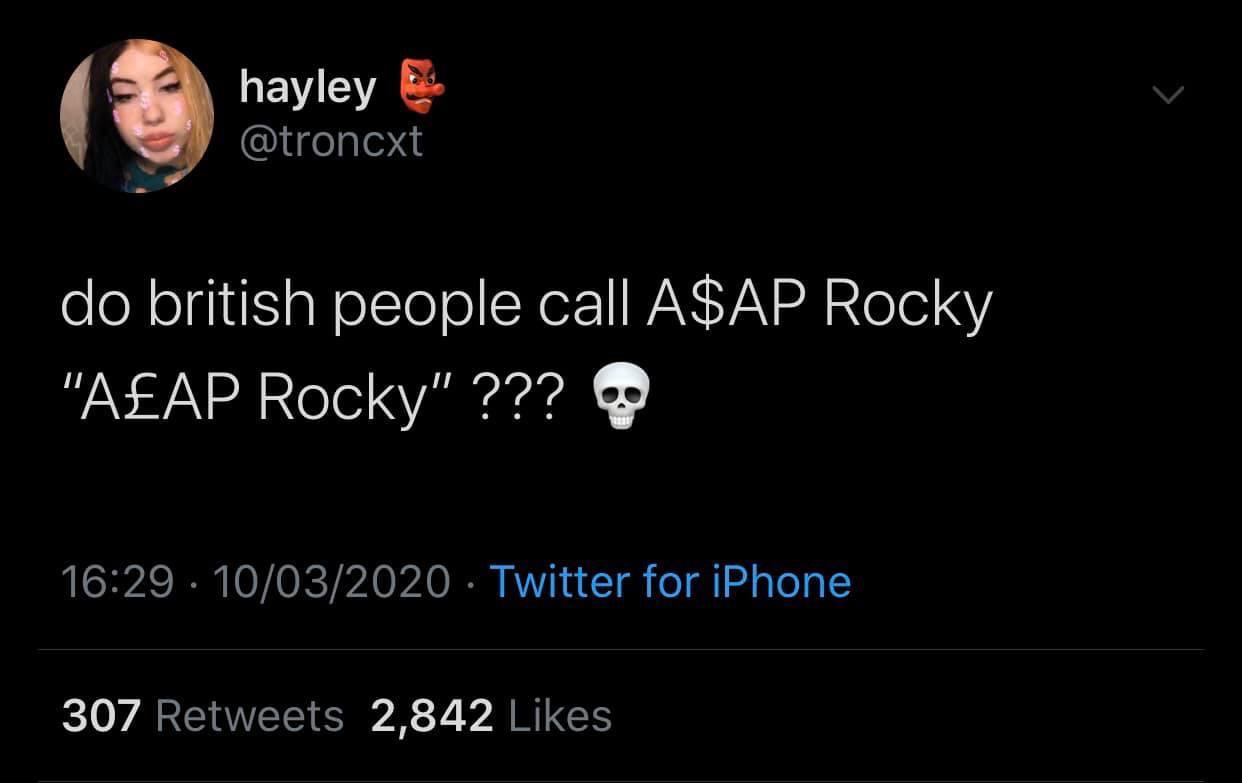Open the hayley display name
The image size is (1242, 783).
click(308, 89)
